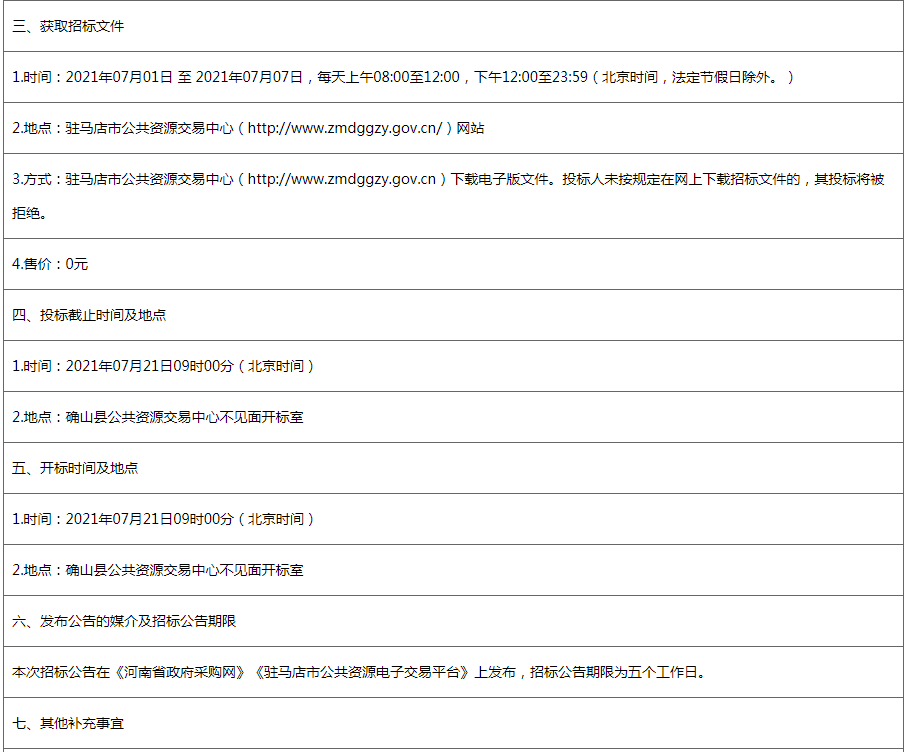
Task: Click the 拒绝。 text on the wrapped line
Action: (30, 213)
